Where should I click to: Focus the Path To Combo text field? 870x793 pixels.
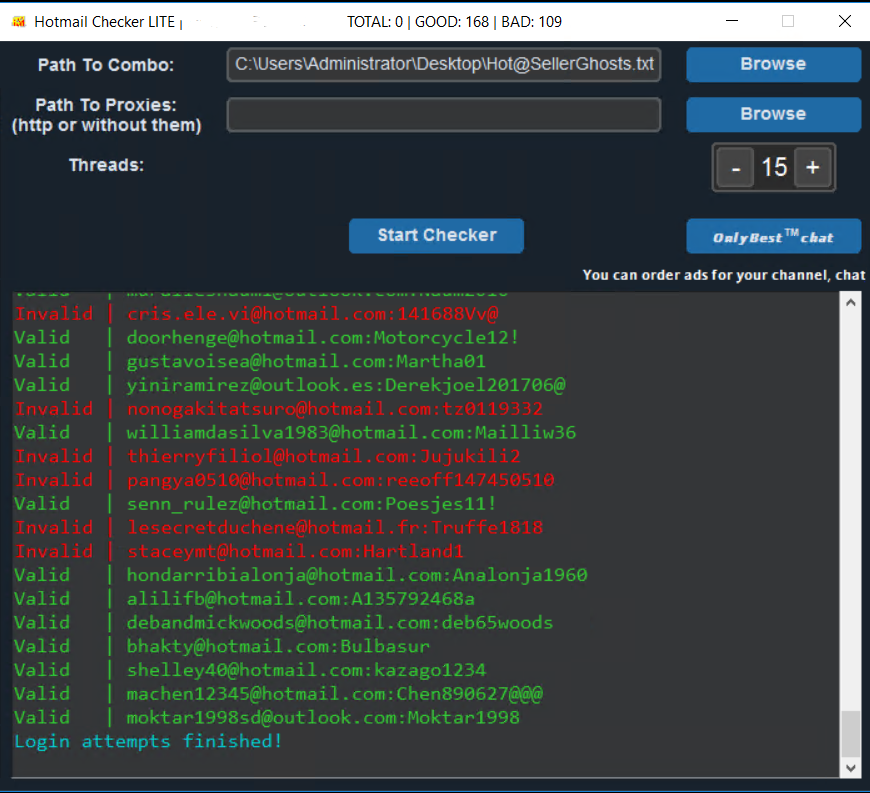click(443, 65)
